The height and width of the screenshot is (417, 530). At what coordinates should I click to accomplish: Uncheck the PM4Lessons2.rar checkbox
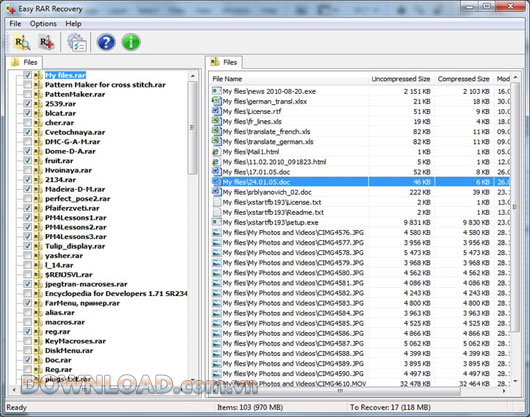tap(28, 227)
